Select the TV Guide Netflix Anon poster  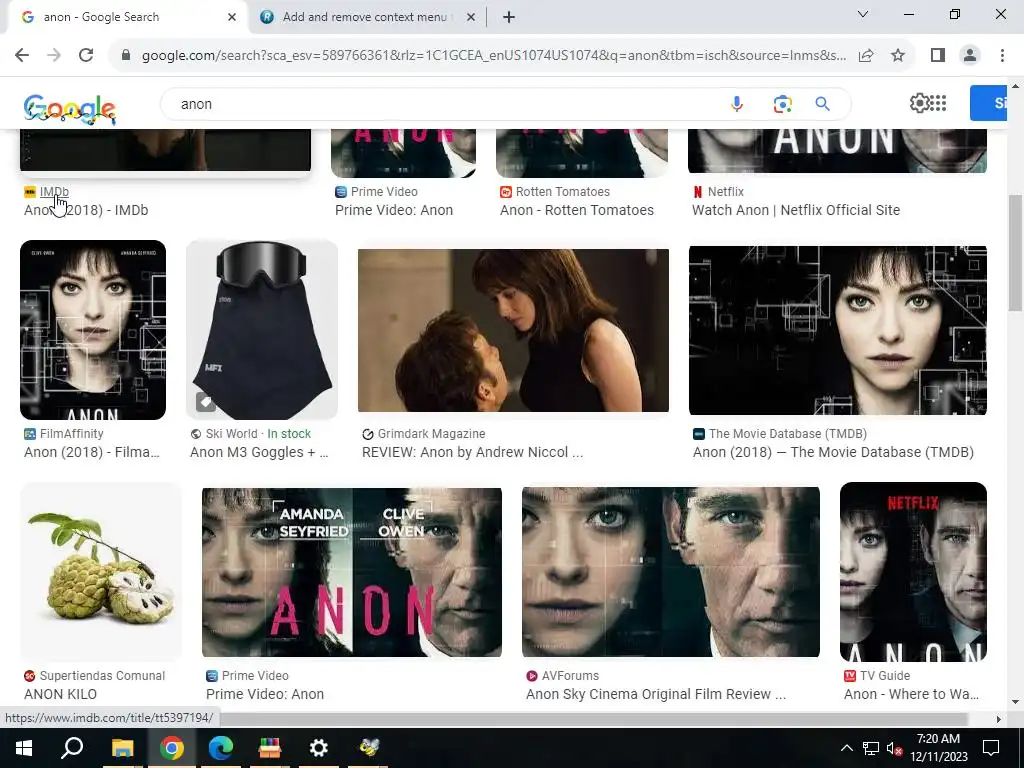(x=913, y=572)
